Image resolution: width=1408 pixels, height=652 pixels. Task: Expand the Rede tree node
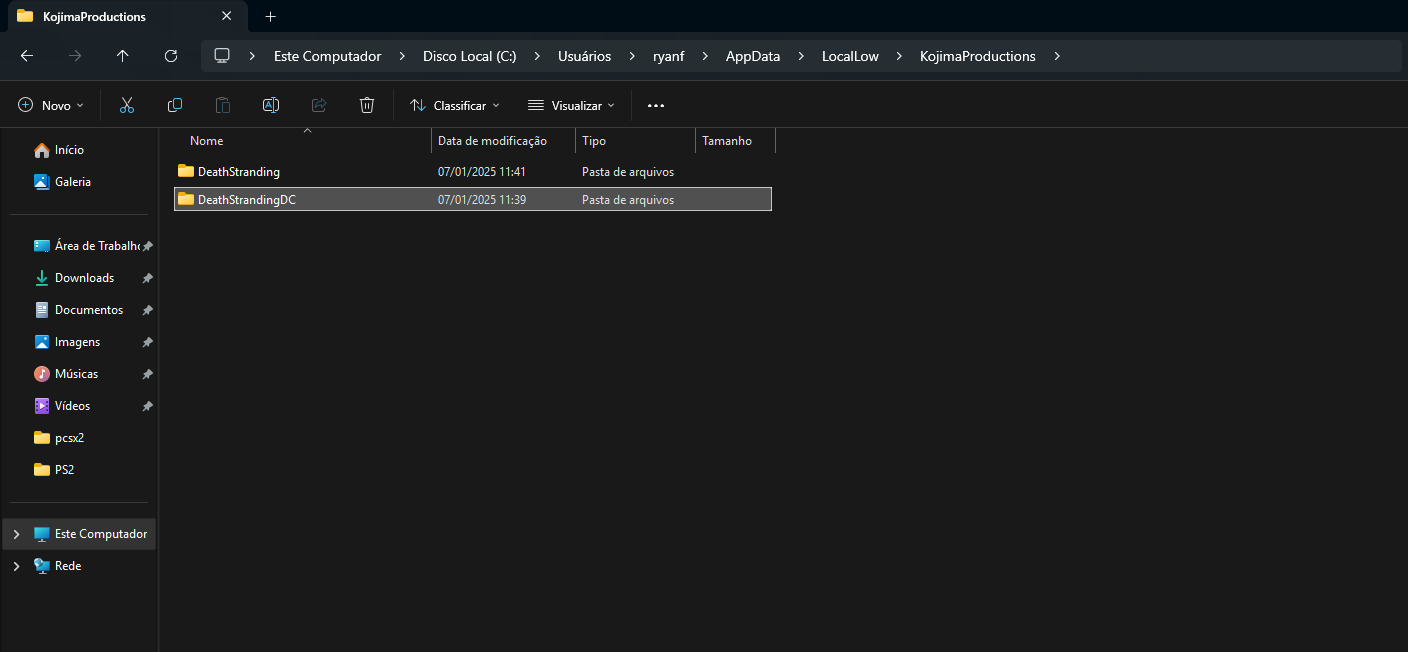click(16, 566)
